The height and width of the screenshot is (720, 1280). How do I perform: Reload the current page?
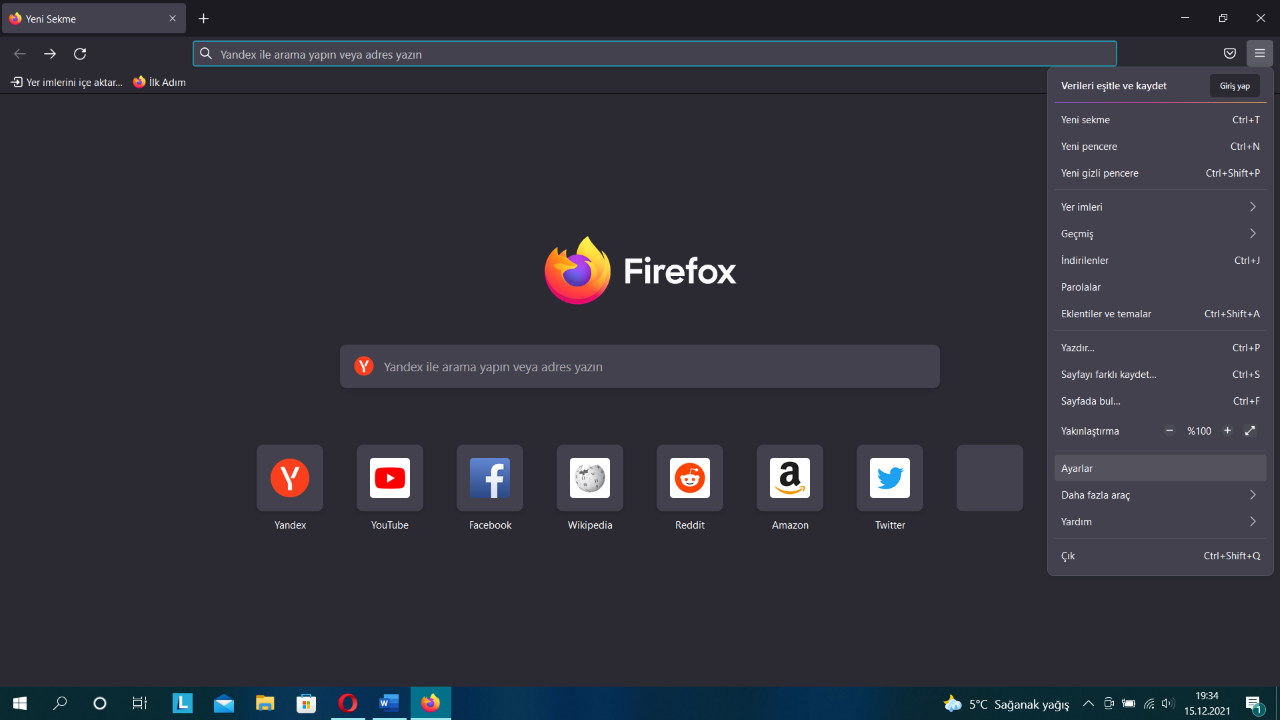coord(80,53)
